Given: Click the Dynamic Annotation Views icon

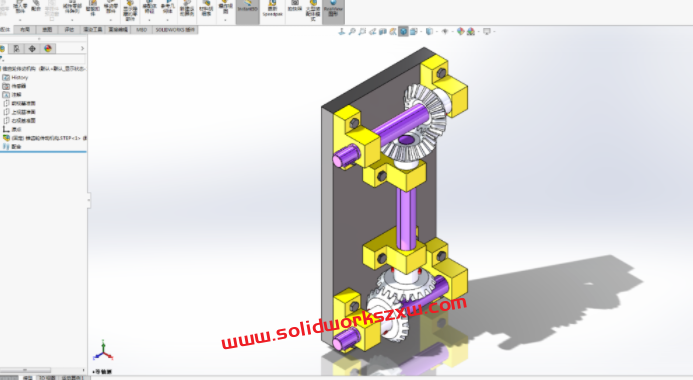Looking at the screenshot, I should click(x=393, y=31).
